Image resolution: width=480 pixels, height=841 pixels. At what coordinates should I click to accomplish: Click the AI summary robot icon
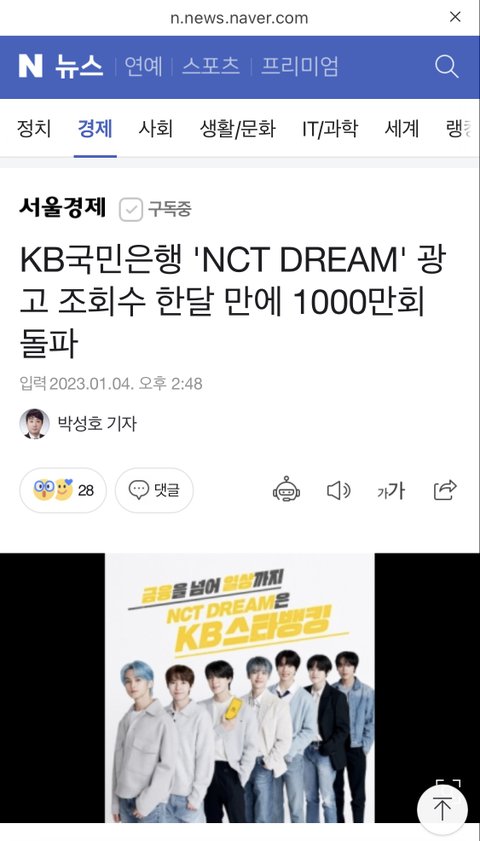coord(286,490)
